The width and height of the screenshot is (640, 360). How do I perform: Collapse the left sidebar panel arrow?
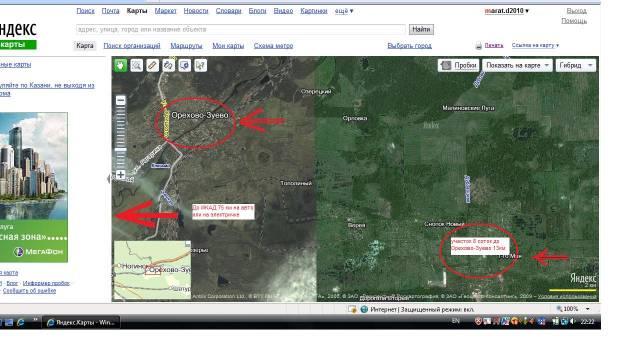point(109,178)
